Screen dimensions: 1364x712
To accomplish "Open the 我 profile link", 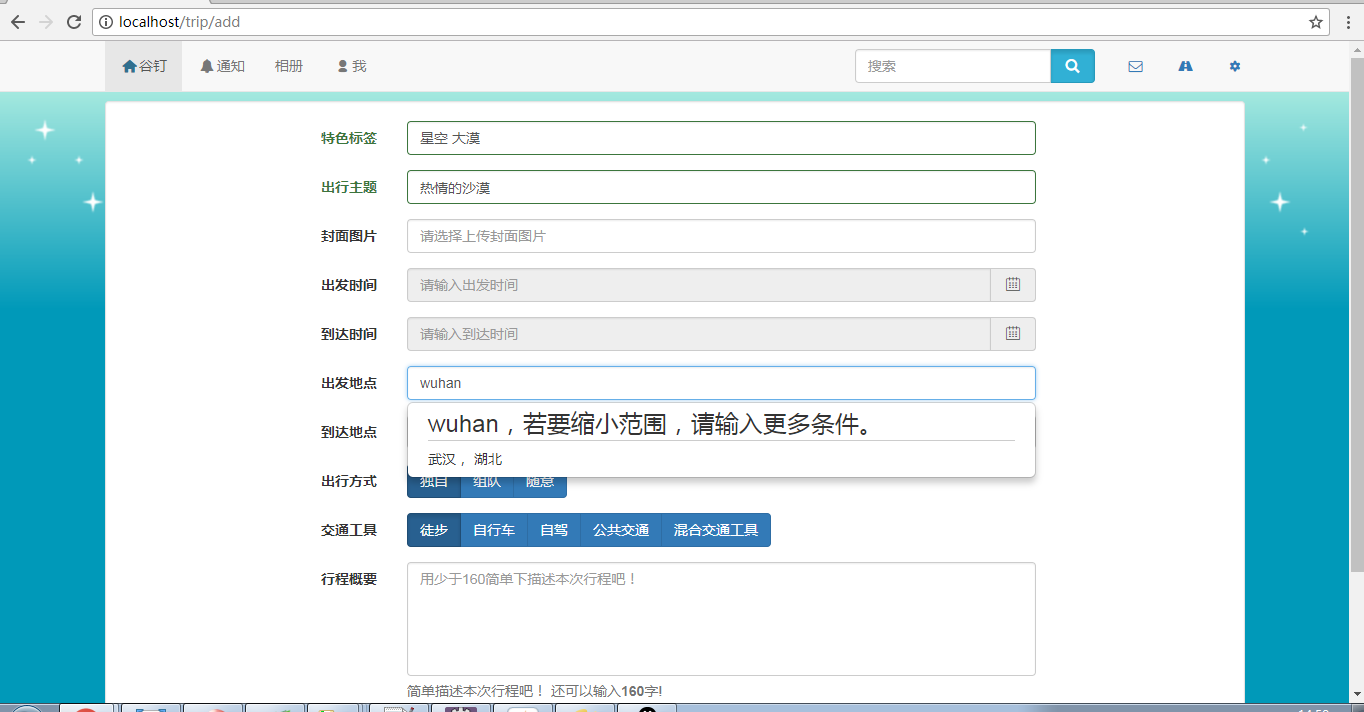I will click(x=352, y=67).
